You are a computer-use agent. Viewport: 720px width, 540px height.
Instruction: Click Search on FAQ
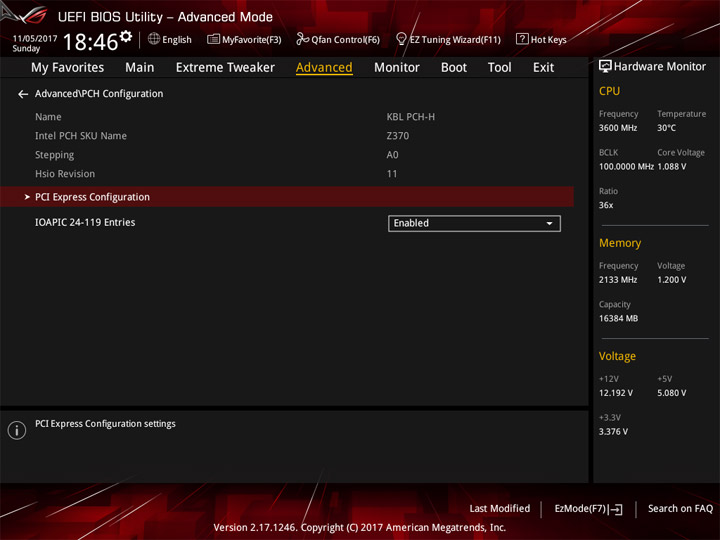pos(681,509)
